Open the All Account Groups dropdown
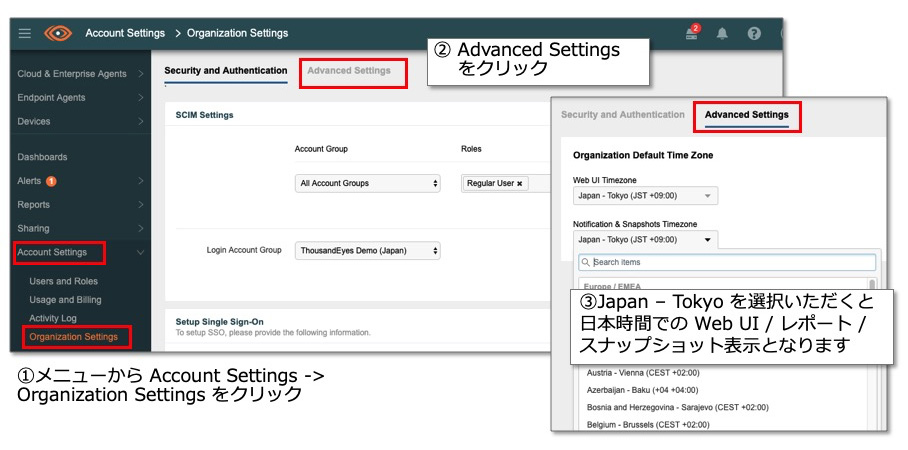908x450 pixels. tap(367, 184)
